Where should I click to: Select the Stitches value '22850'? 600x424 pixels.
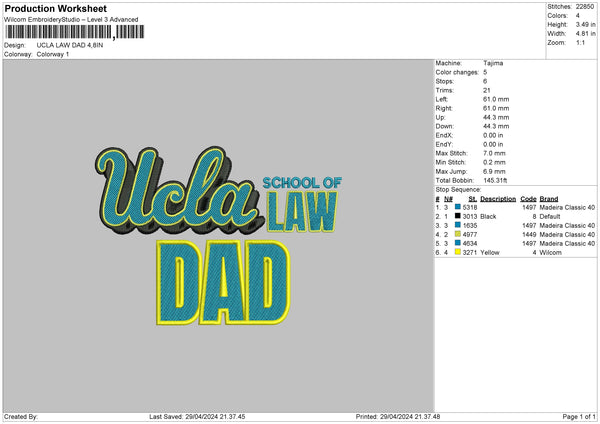[585, 7]
